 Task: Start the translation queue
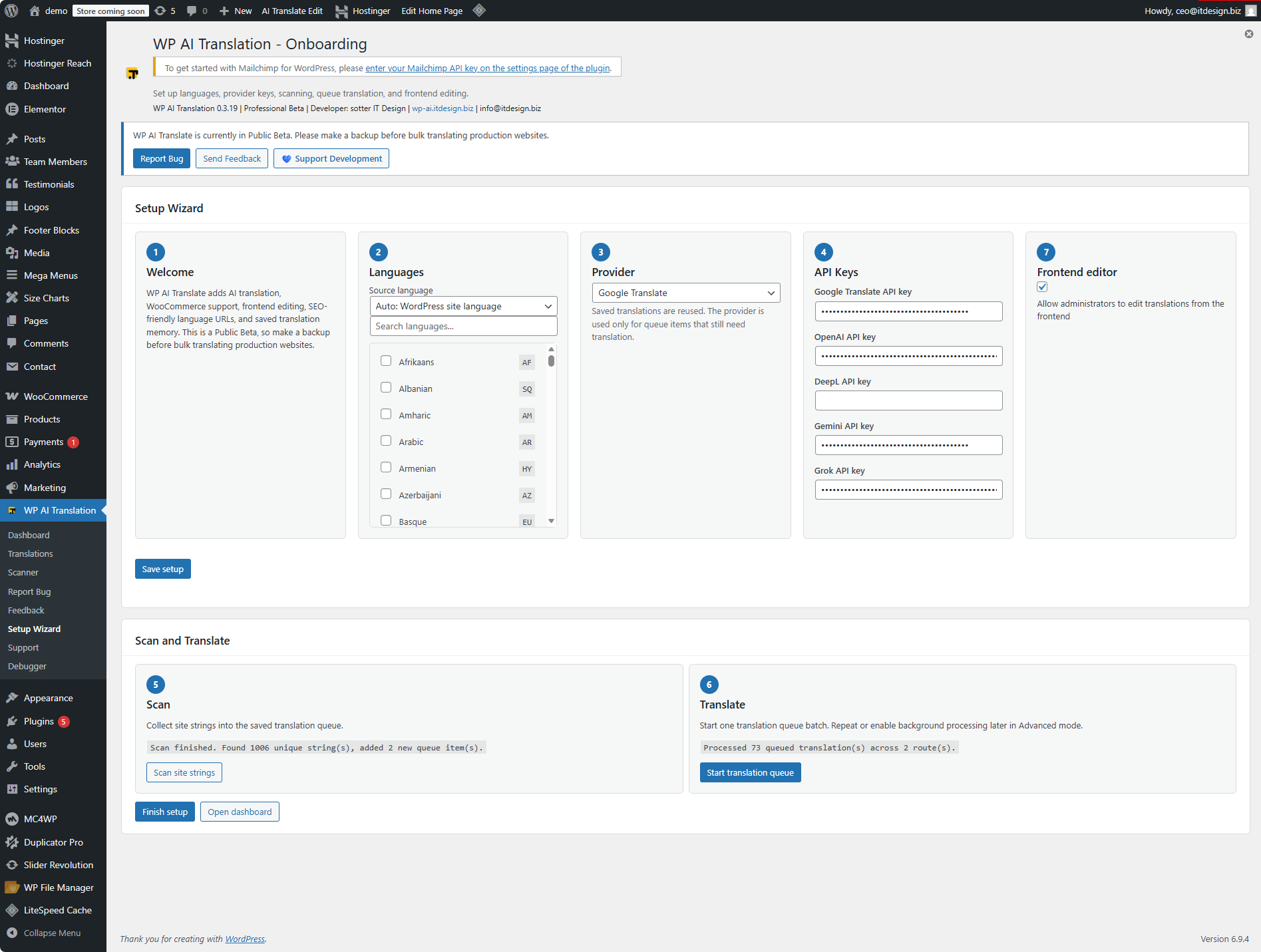click(750, 772)
